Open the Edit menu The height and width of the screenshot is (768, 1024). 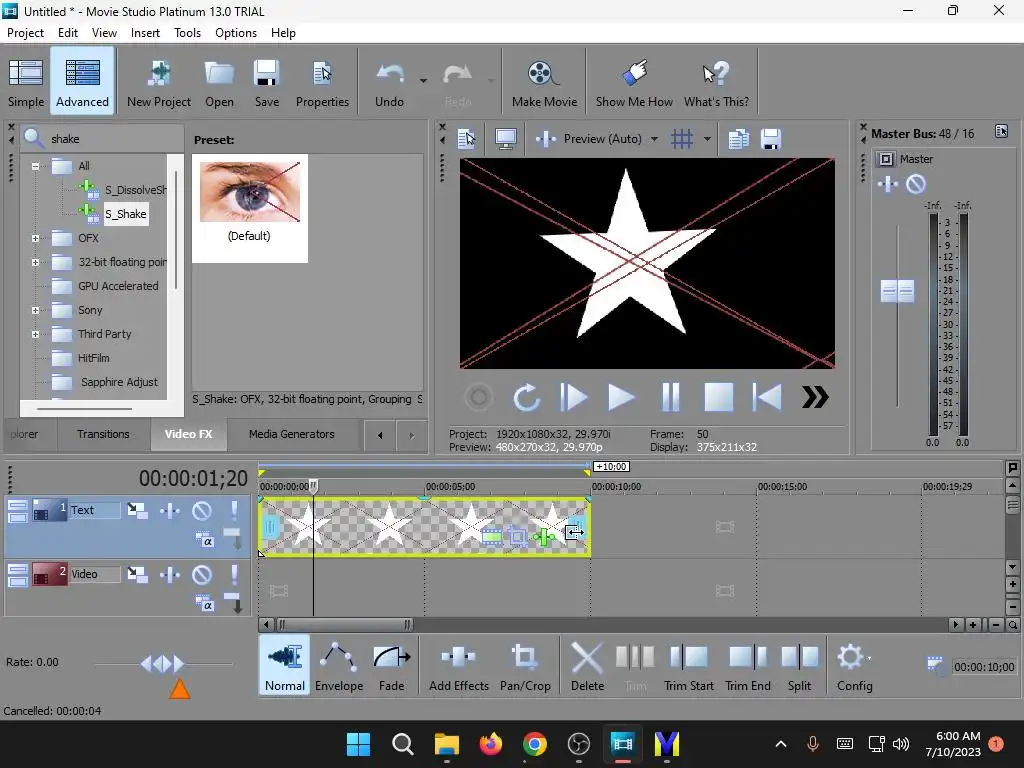click(x=68, y=33)
